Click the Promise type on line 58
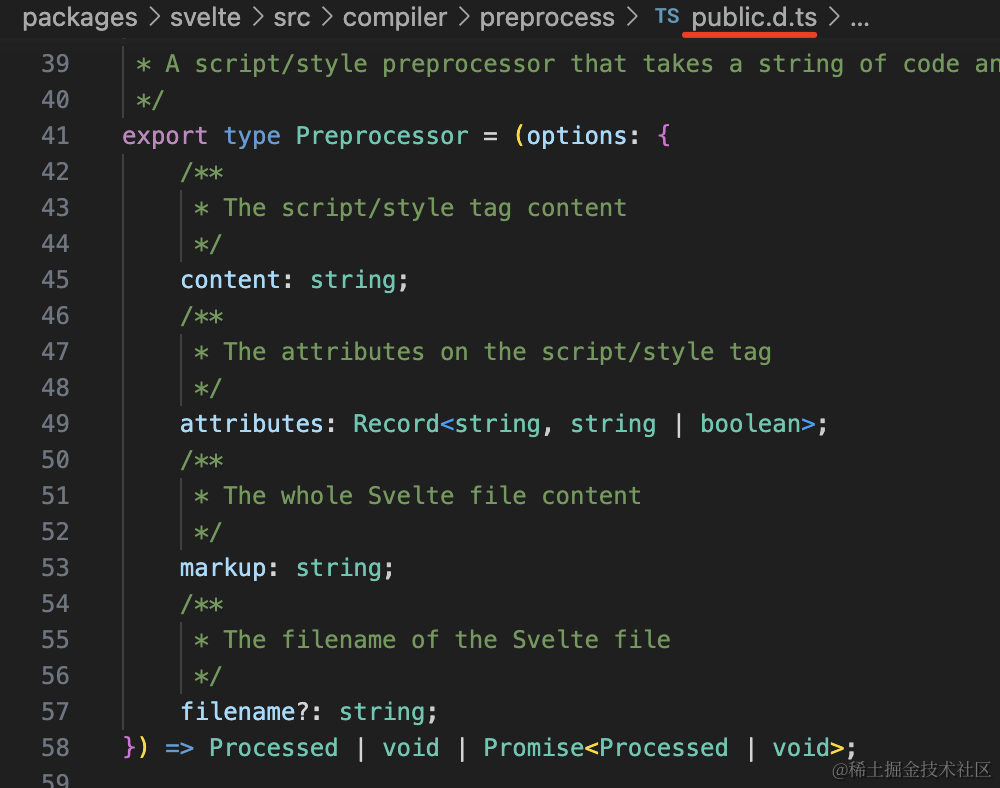 point(533,748)
